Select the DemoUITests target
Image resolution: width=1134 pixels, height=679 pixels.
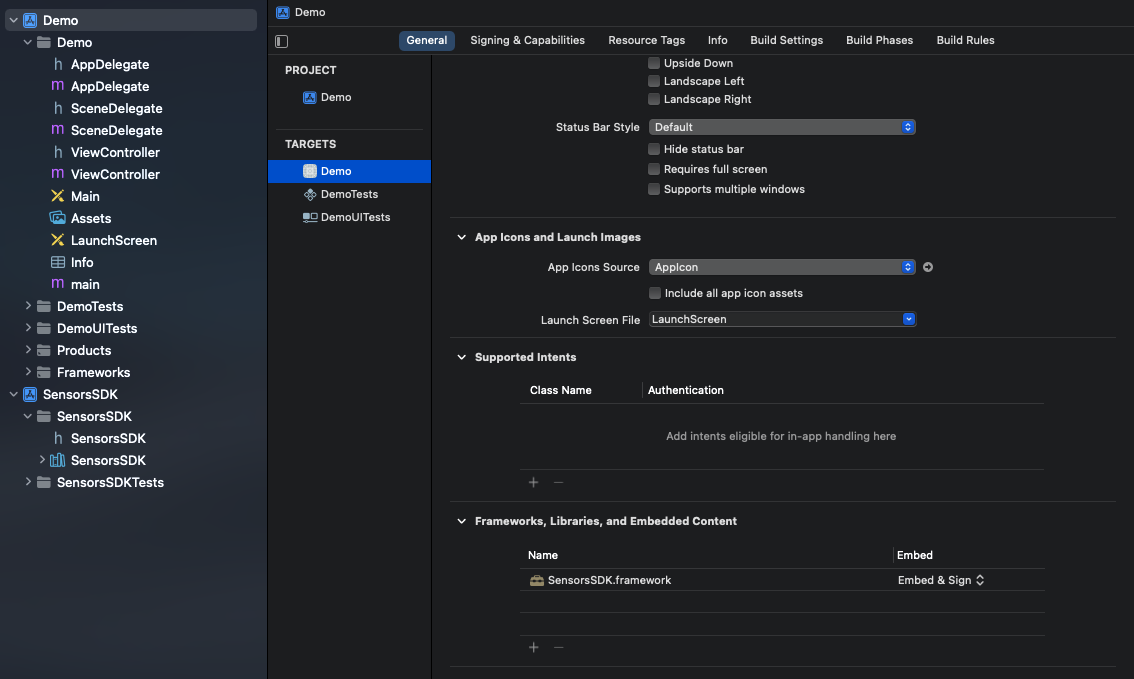[x=349, y=217]
